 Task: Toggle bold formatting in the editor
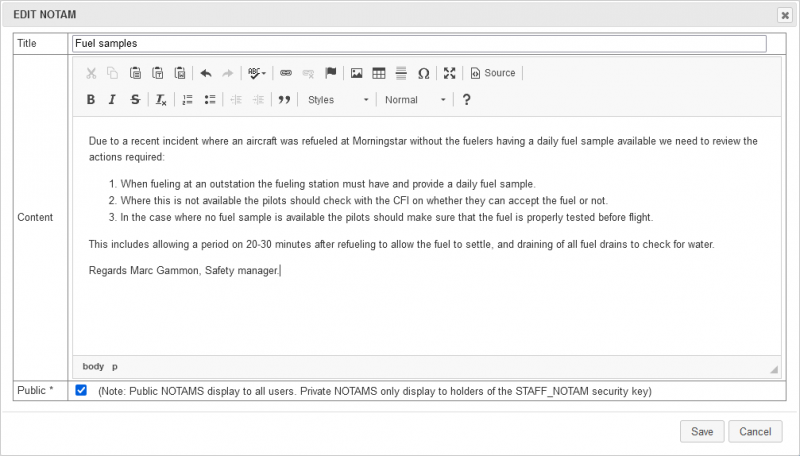[91, 100]
